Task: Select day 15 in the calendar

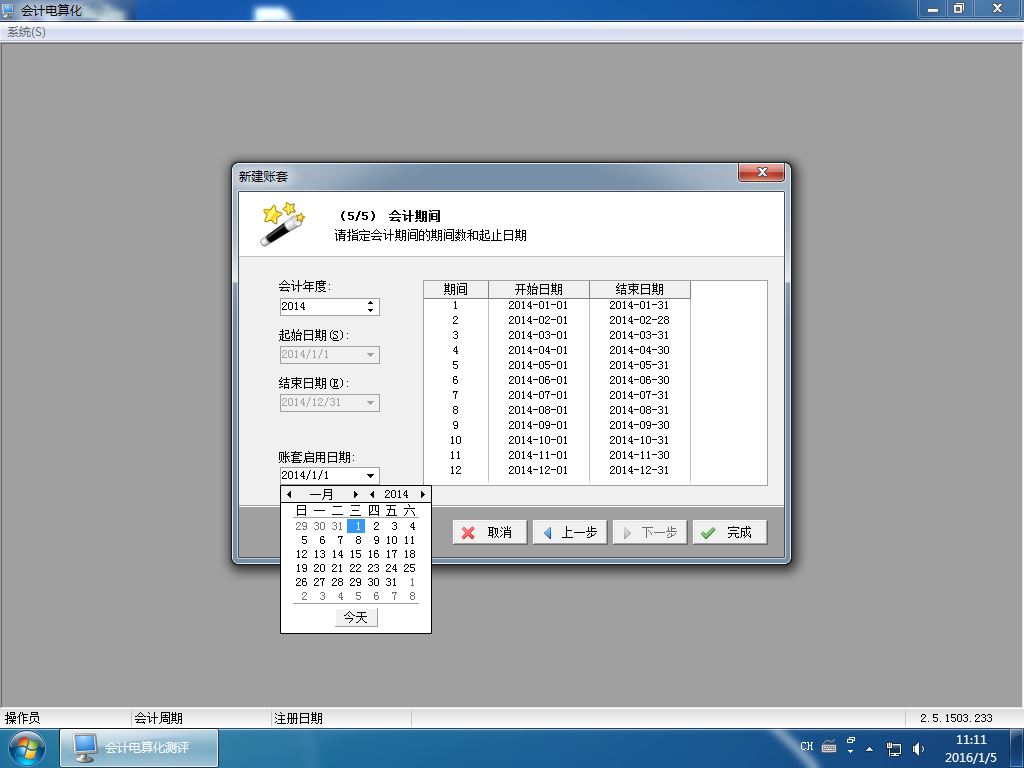Action: point(356,554)
